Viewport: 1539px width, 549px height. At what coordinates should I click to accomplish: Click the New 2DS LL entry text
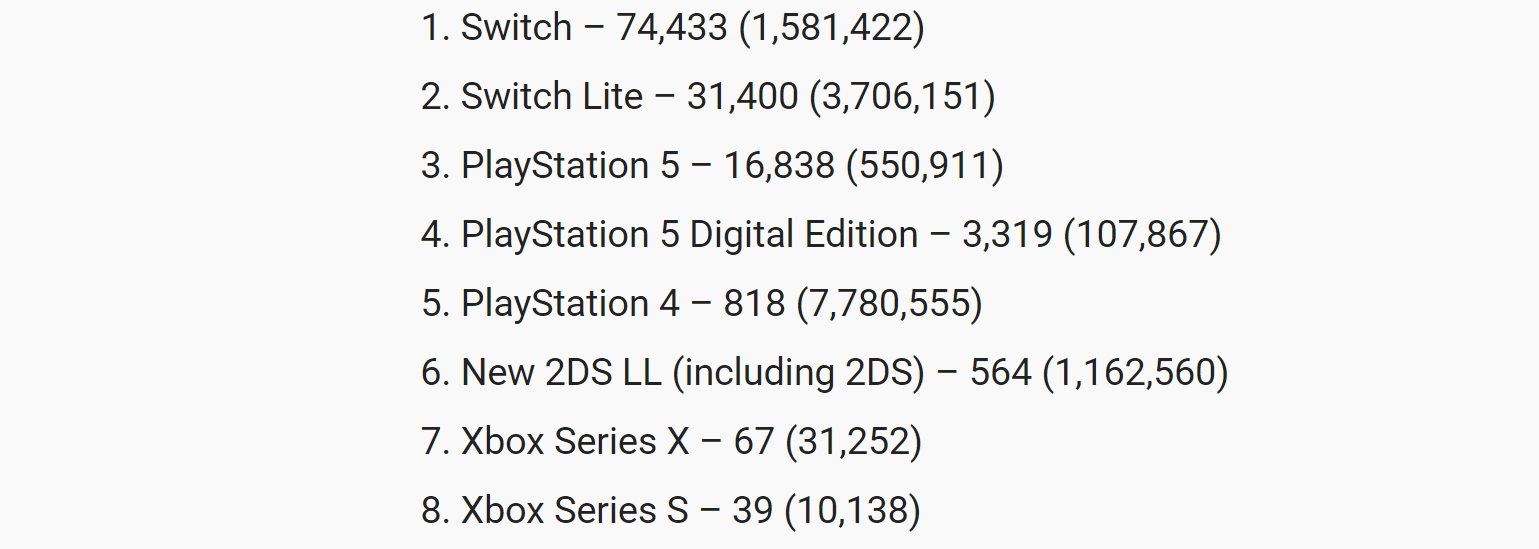[561, 373]
